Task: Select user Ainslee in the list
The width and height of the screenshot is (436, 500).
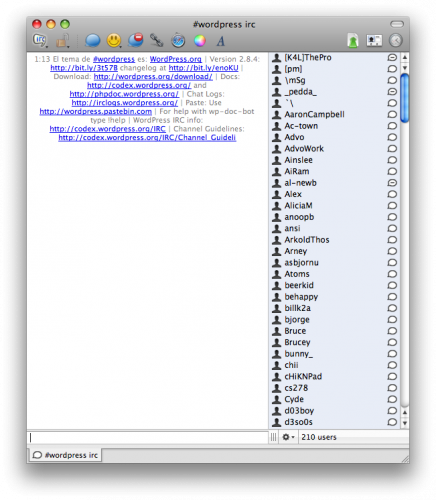Action: coord(335,160)
